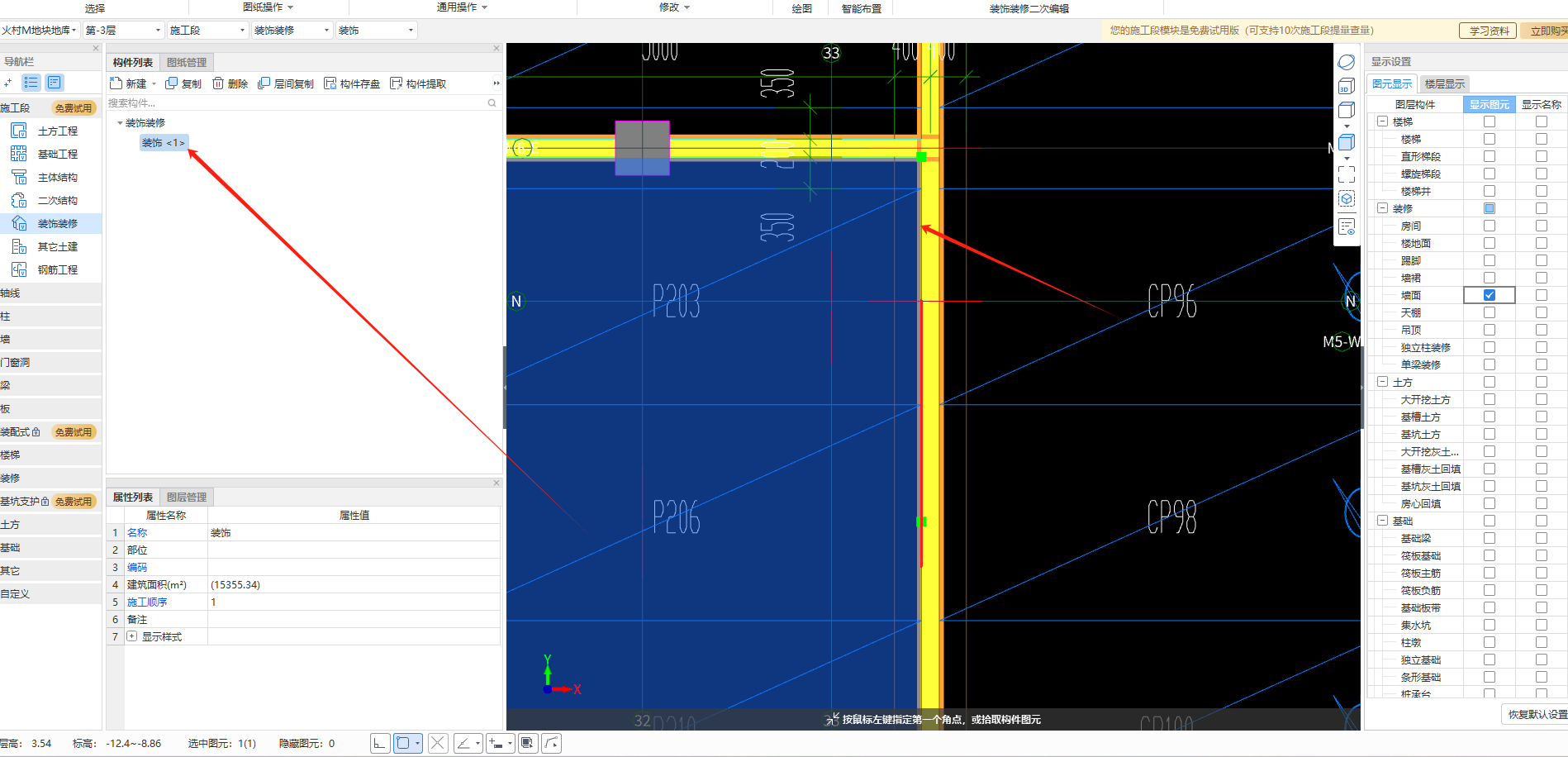Click the search magnifier in component list
The image size is (1568, 757).
point(492,103)
